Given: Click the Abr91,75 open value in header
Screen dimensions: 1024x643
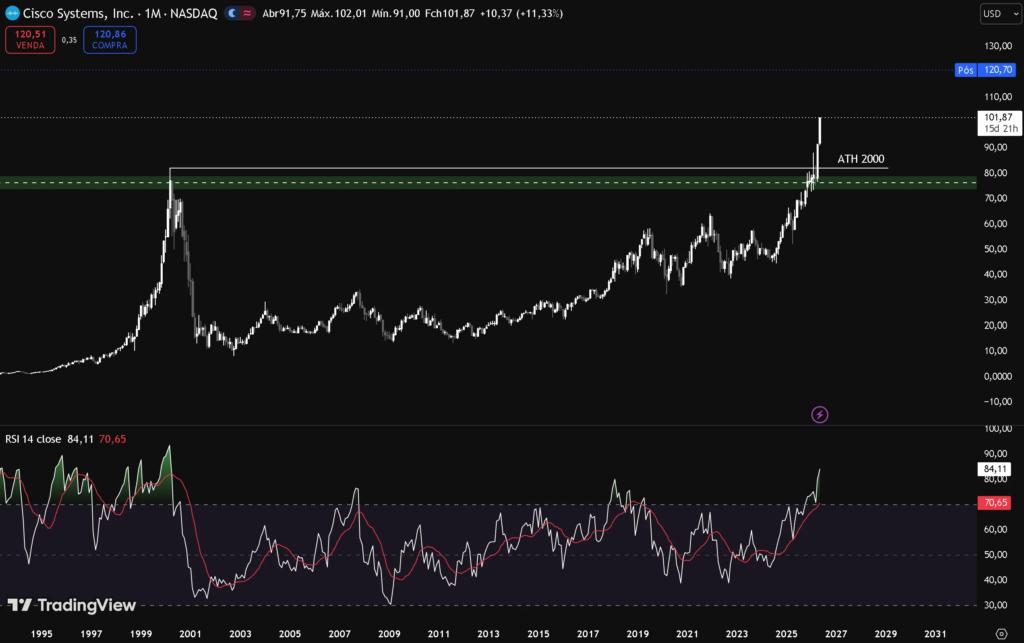Looking at the screenshot, I should tap(284, 13).
